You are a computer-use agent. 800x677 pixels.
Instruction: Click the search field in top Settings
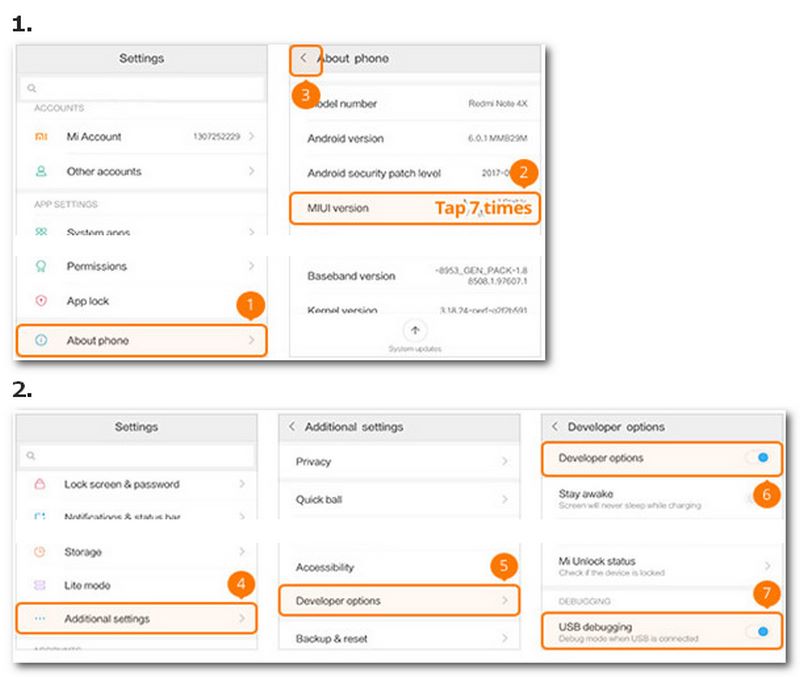point(141,88)
